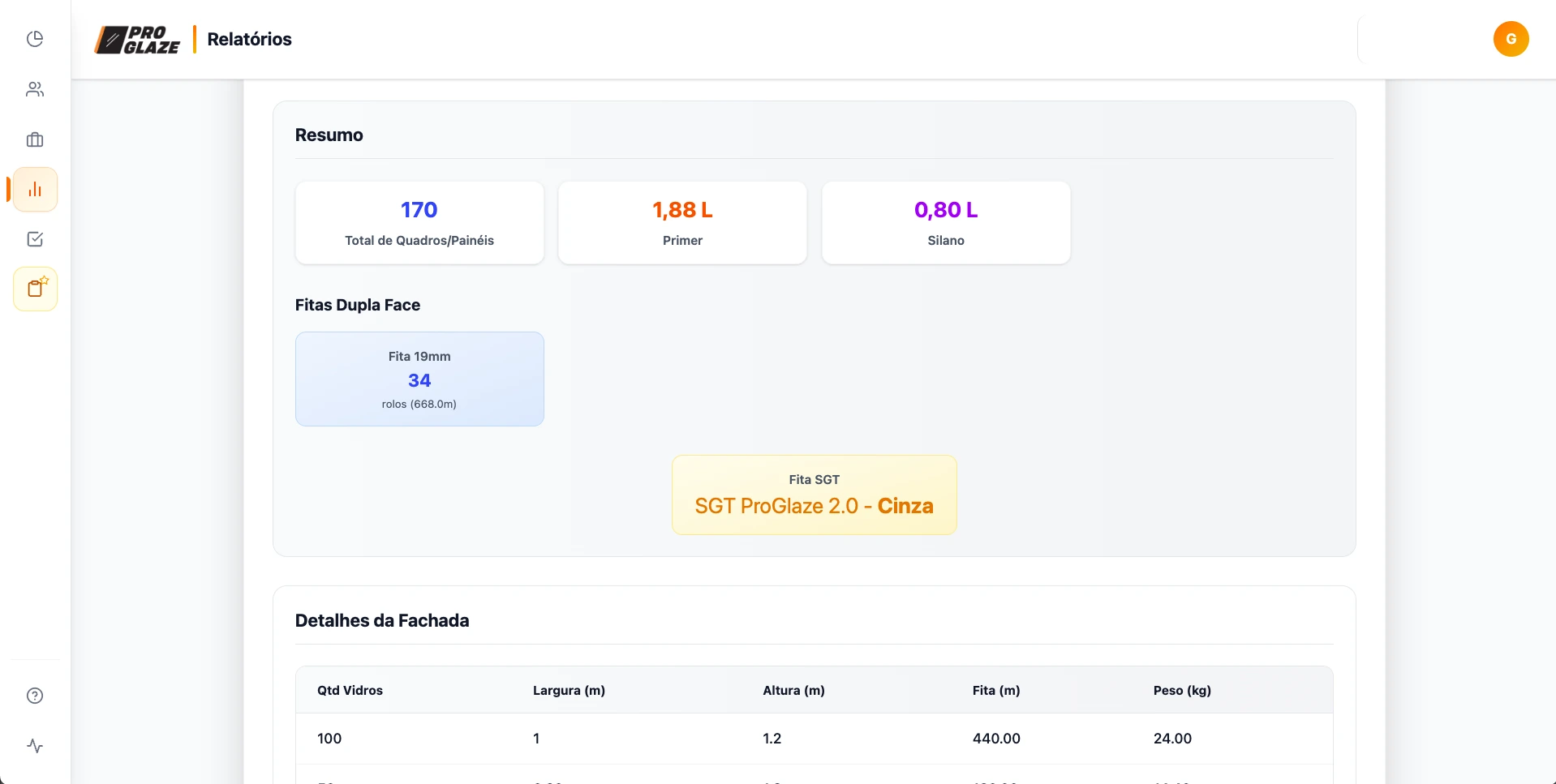Click the SGT ProGlaze 2.0 - Cinza card
1556x784 pixels.
[814, 495]
